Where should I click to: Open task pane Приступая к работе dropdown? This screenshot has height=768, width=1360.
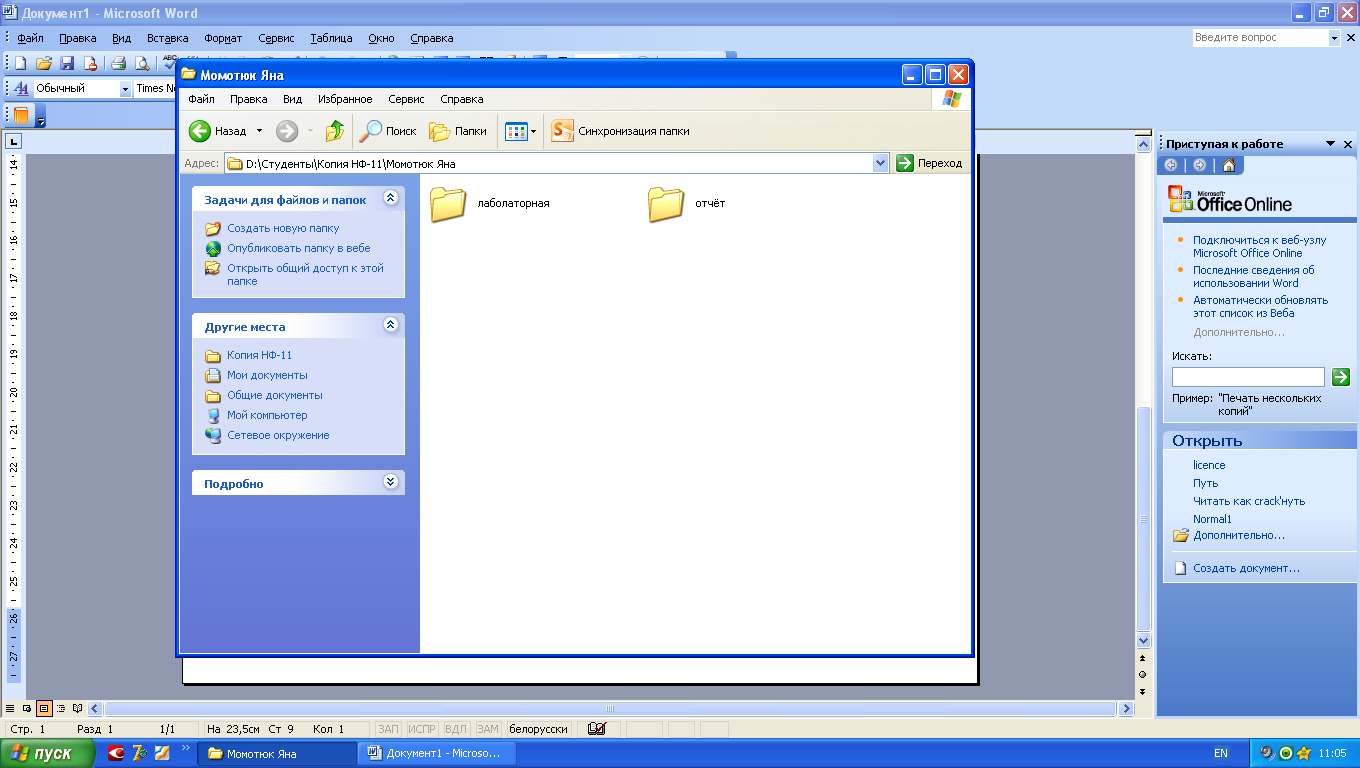1331,144
